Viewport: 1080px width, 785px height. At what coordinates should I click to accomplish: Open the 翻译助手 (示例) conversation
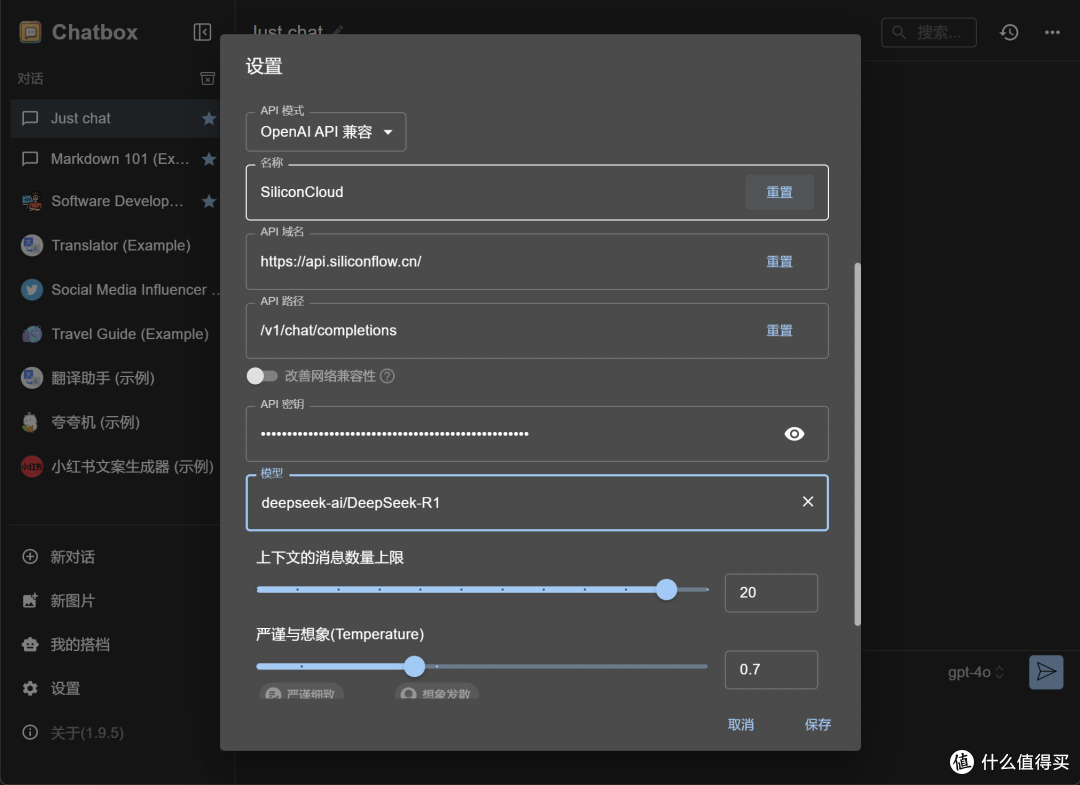pos(115,378)
